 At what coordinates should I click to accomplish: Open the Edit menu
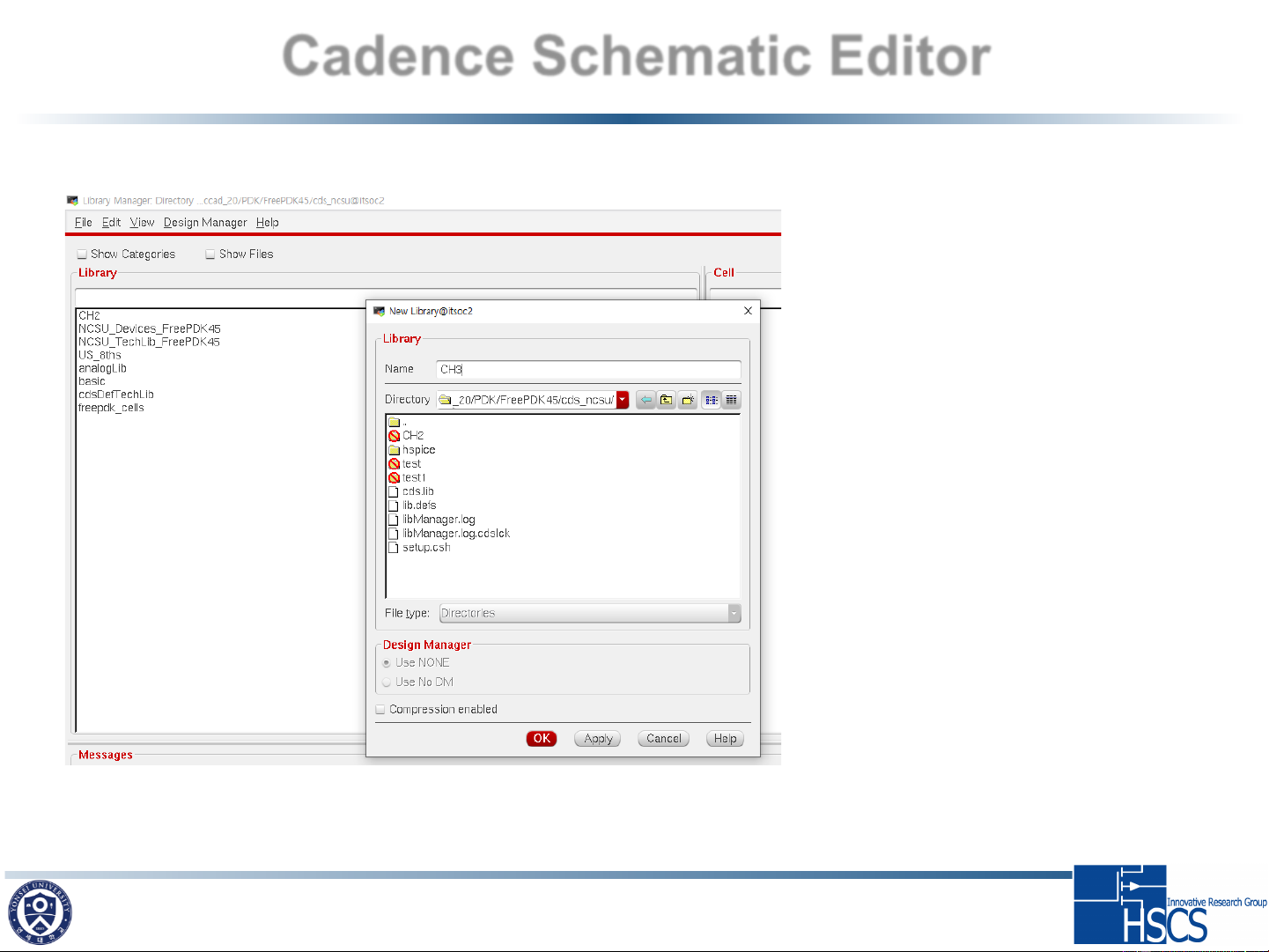pos(111,223)
